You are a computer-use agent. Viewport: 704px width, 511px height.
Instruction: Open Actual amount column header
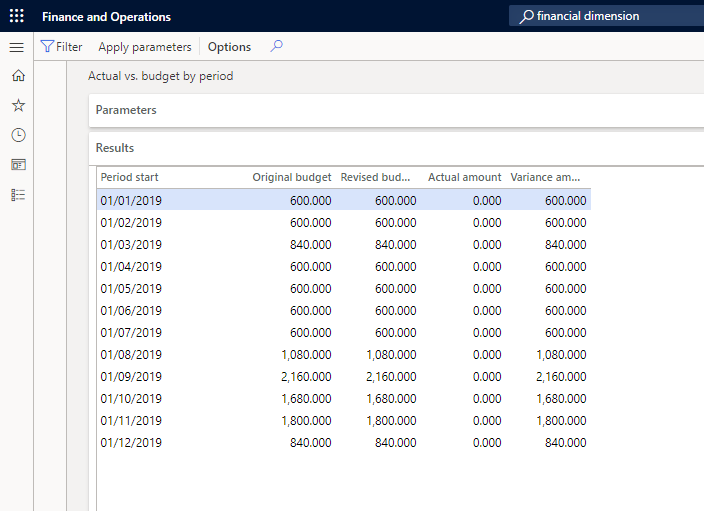[x=464, y=177]
